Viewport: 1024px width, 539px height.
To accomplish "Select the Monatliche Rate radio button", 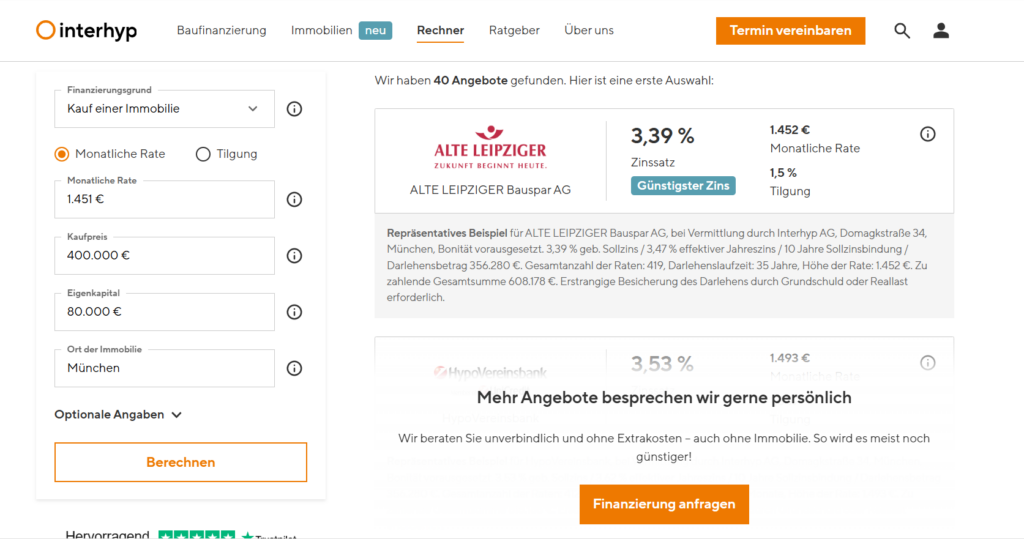I will pyautogui.click(x=62, y=154).
